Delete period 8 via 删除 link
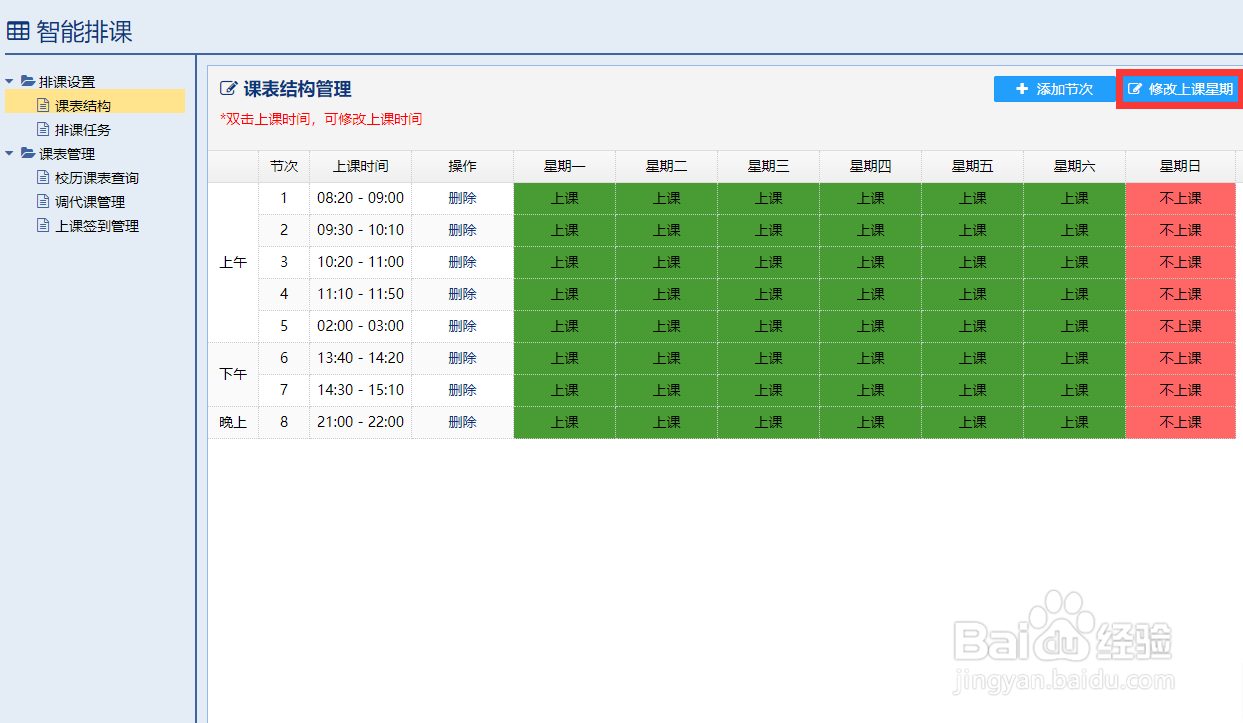Viewport: 1243px width, 723px height. pos(462,422)
